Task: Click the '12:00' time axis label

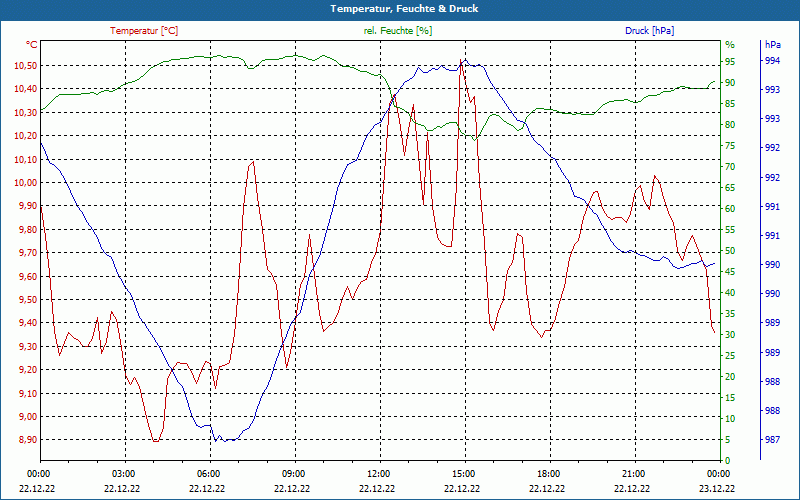Action: tap(379, 473)
